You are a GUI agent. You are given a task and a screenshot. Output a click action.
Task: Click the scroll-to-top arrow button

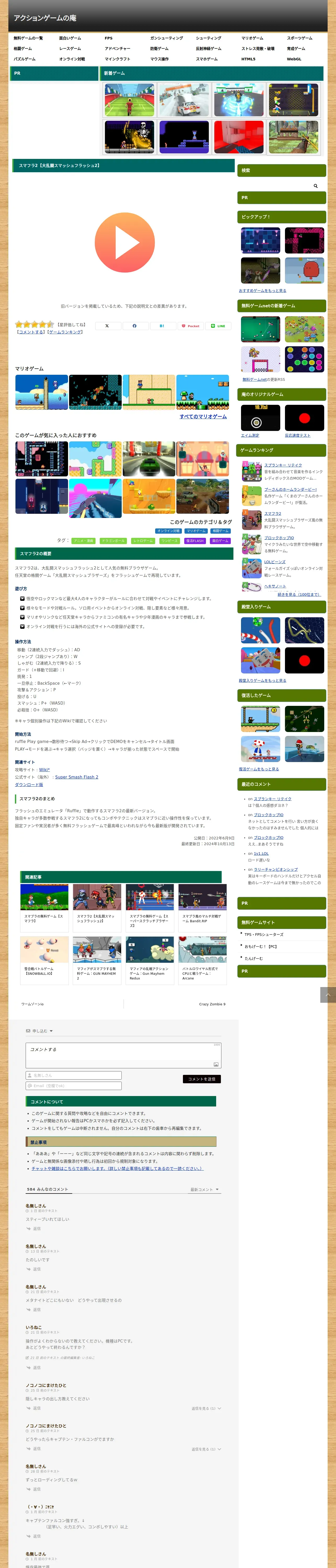[x=328, y=995]
